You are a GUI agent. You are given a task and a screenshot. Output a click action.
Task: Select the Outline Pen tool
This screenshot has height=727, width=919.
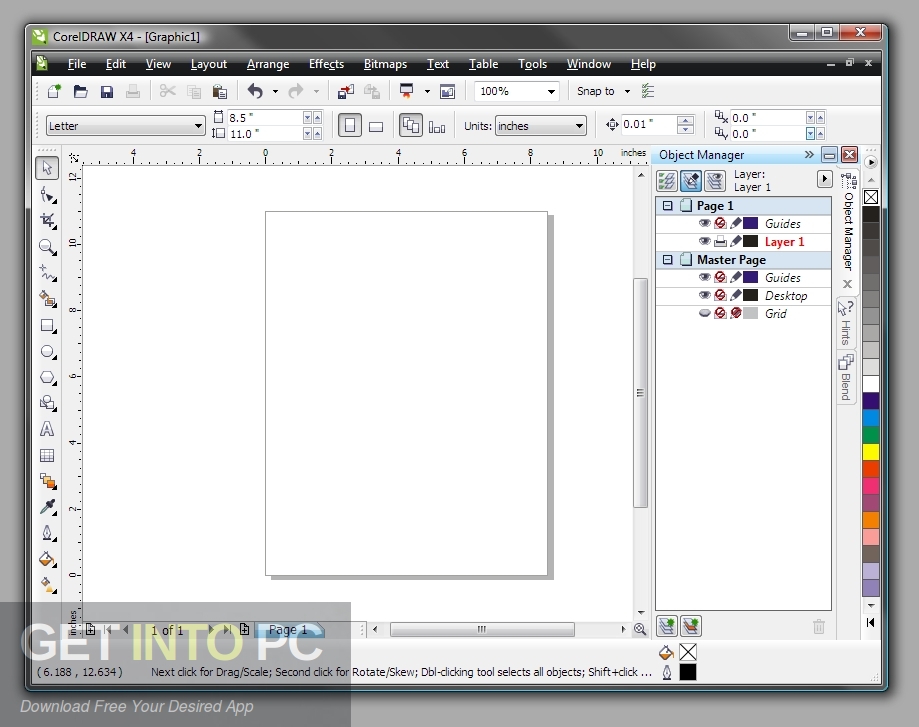pyautogui.click(x=47, y=533)
